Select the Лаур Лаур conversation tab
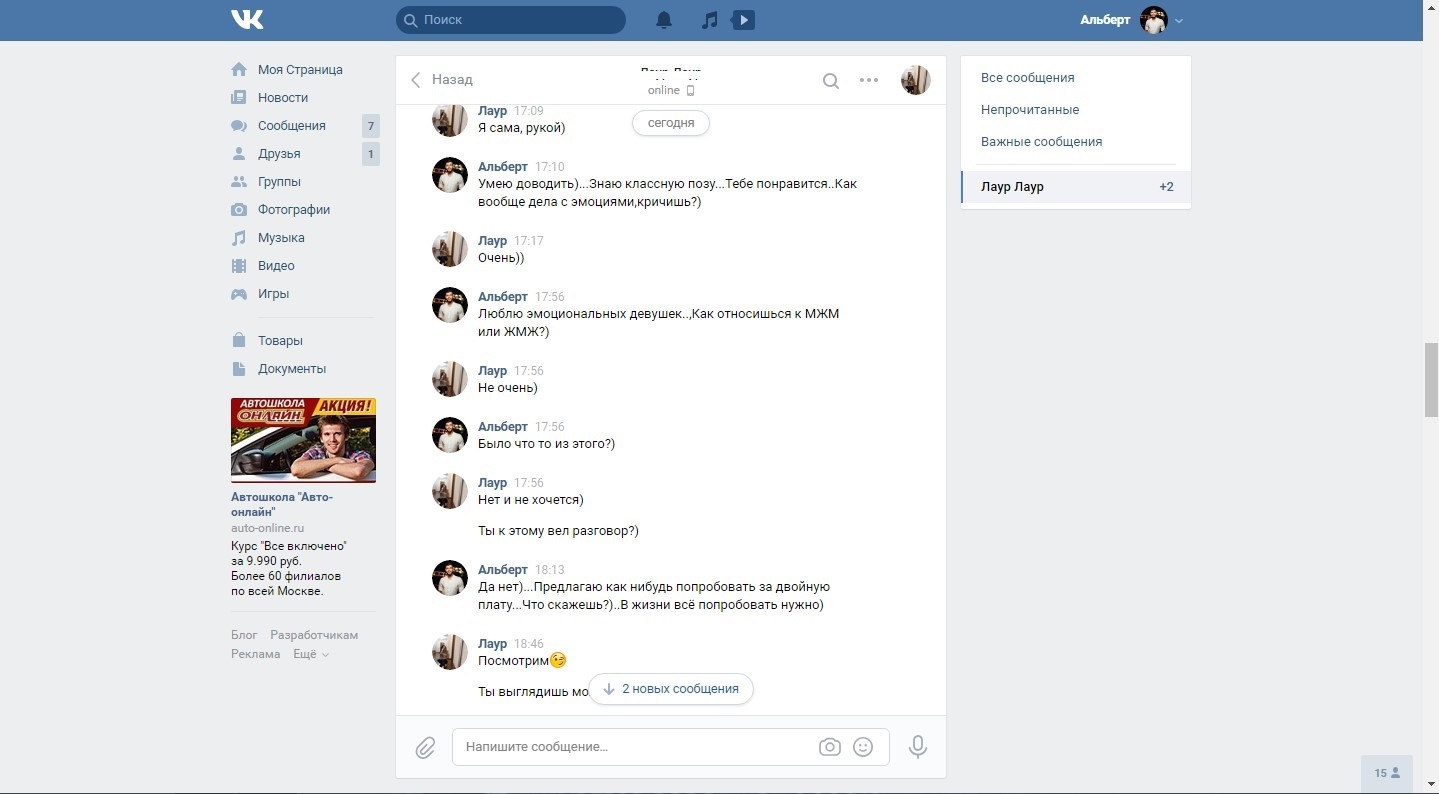This screenshot has height=794, width=1439. tap(1076, 187)
